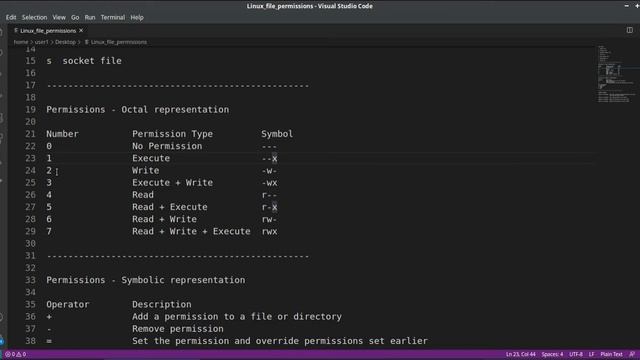Screen dimensions: 640x360
Task: Click the number '7' on line 29
Action: 49,231
